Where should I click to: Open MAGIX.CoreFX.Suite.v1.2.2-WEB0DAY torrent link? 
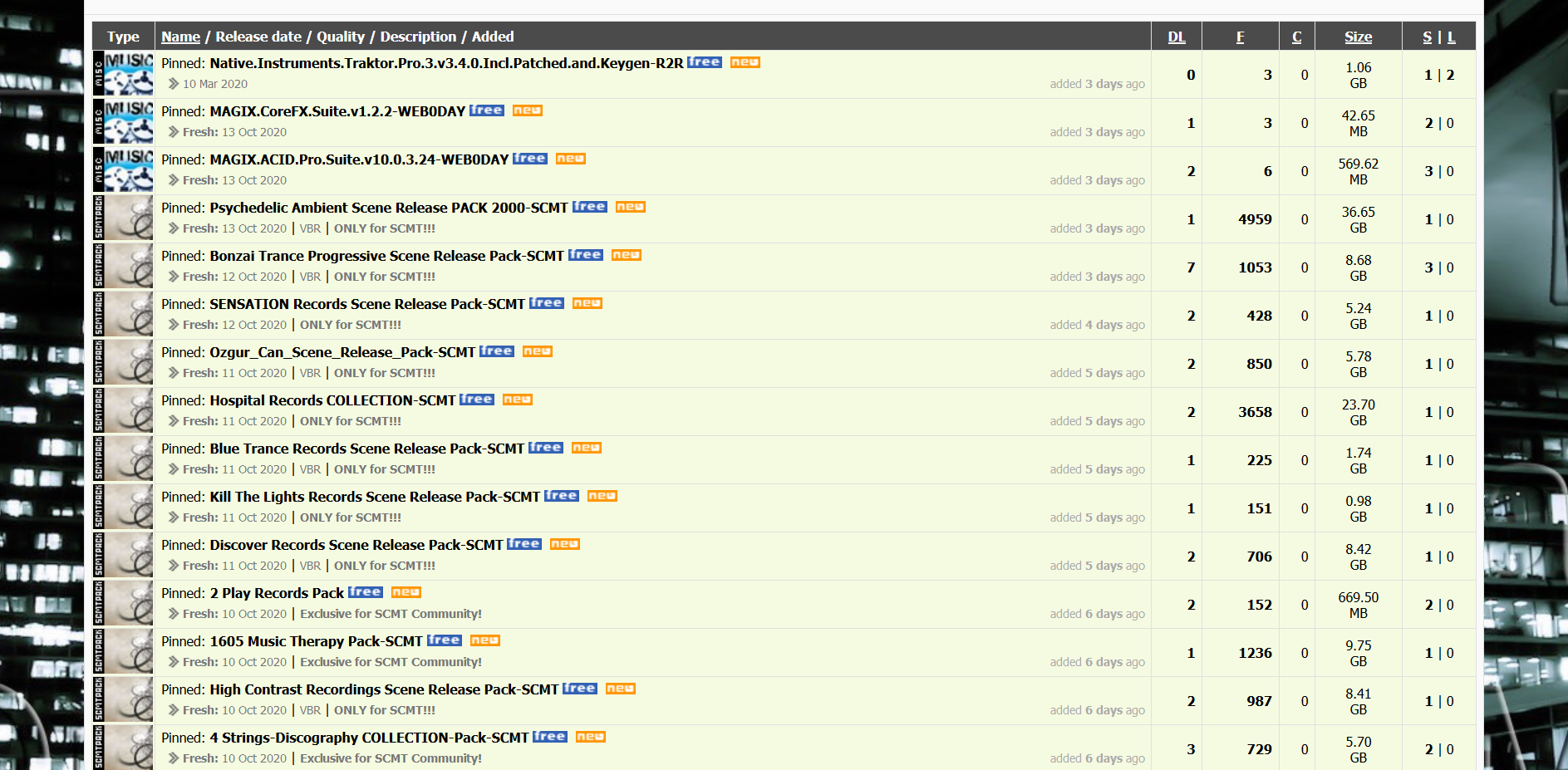pyautogui.click(x=337, y=111)
